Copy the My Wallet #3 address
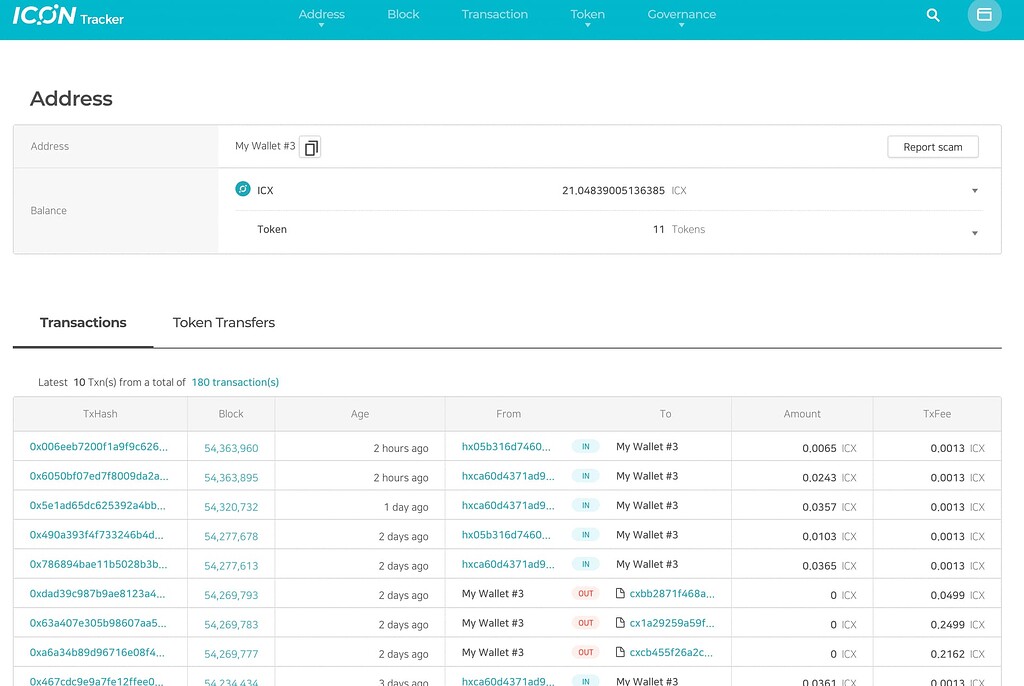Screen dimensions: 1024x686 point(310,147)
